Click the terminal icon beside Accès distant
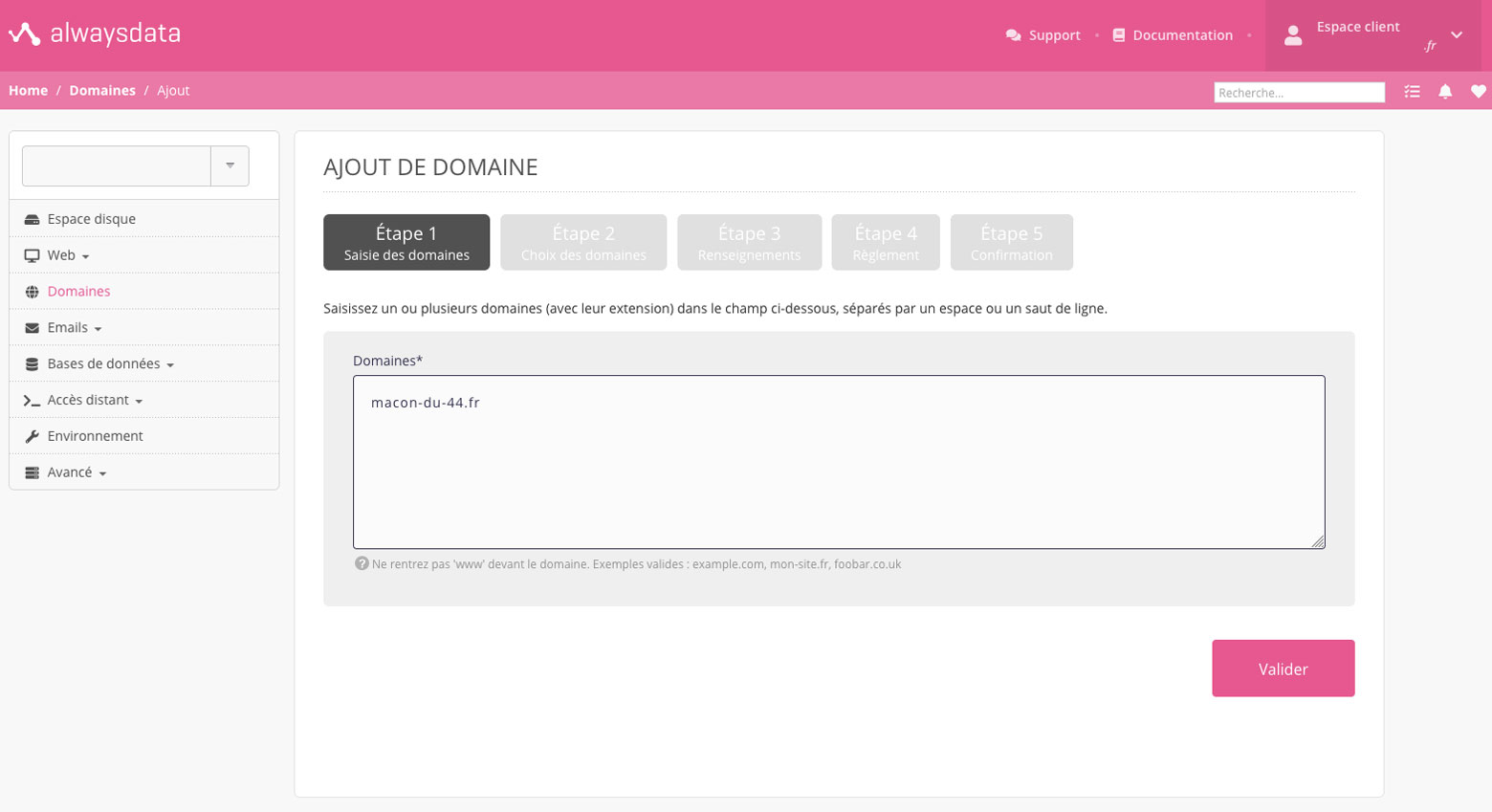Screen dimensions: 1492x812 32,401
